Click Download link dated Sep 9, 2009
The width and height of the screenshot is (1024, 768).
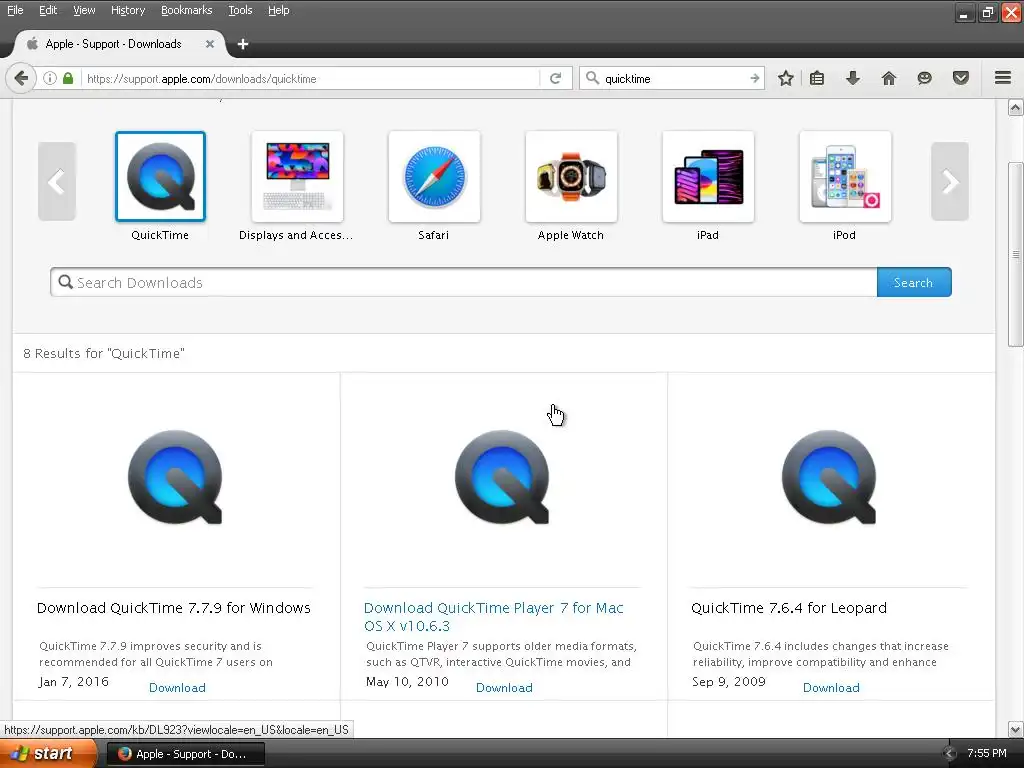[831, 688]
